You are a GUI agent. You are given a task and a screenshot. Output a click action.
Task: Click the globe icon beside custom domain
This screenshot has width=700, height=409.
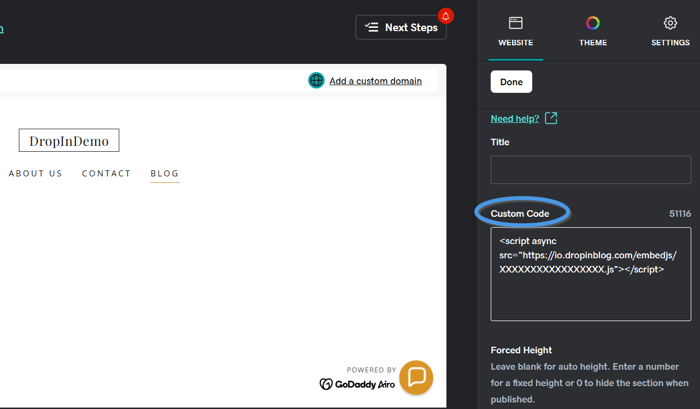[x=316, y=81]
